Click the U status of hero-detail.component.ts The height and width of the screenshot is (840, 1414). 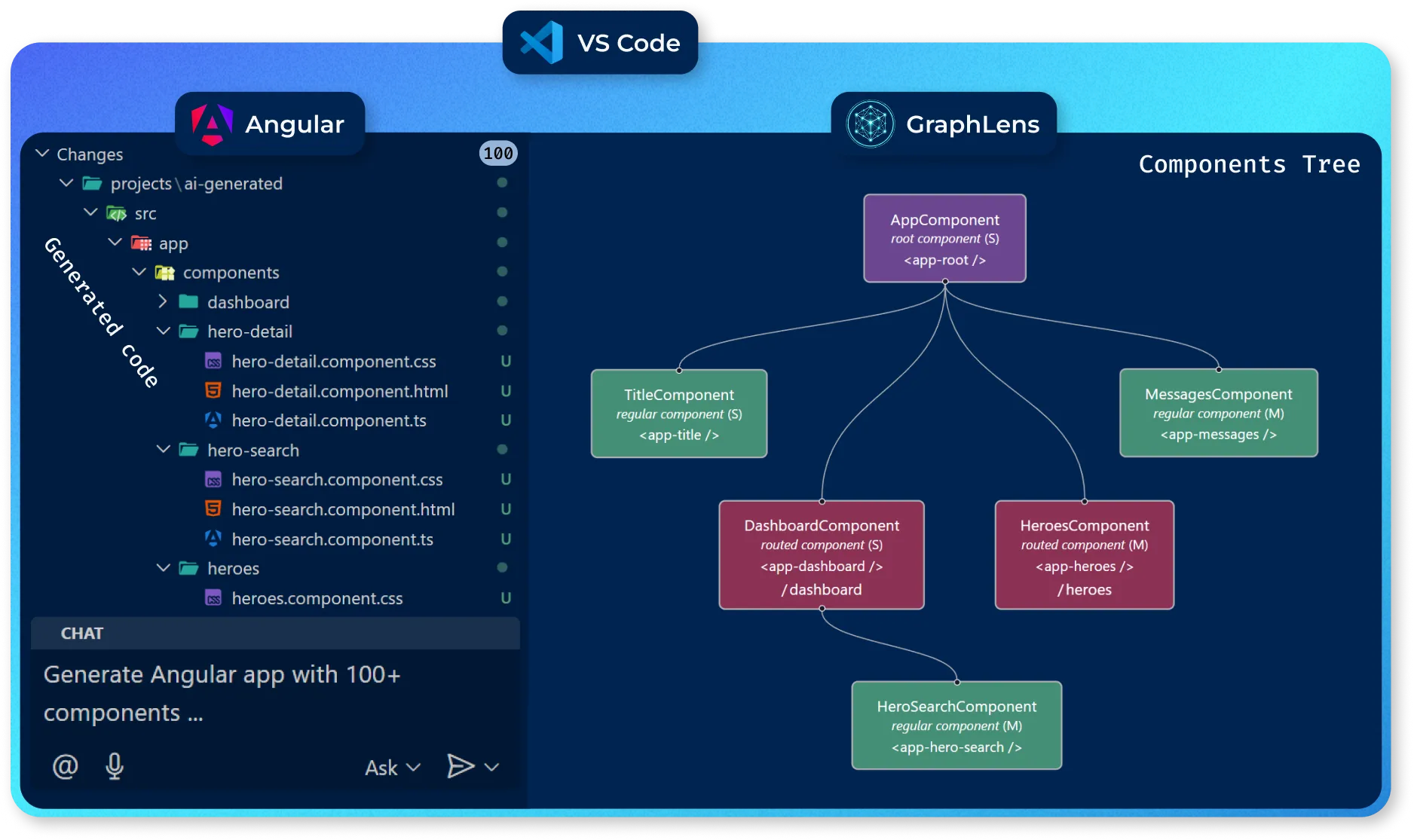point(506,420)
